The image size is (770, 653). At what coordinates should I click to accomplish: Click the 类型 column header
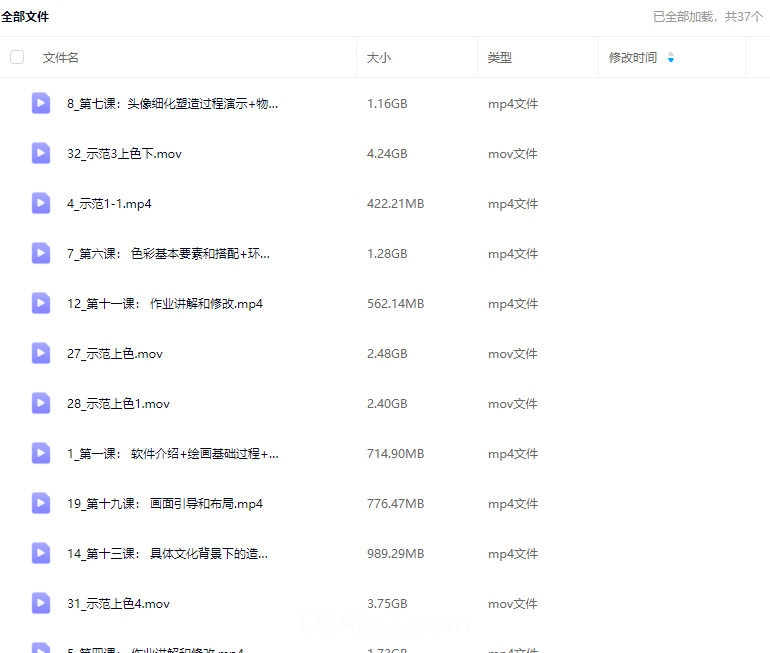500,58
